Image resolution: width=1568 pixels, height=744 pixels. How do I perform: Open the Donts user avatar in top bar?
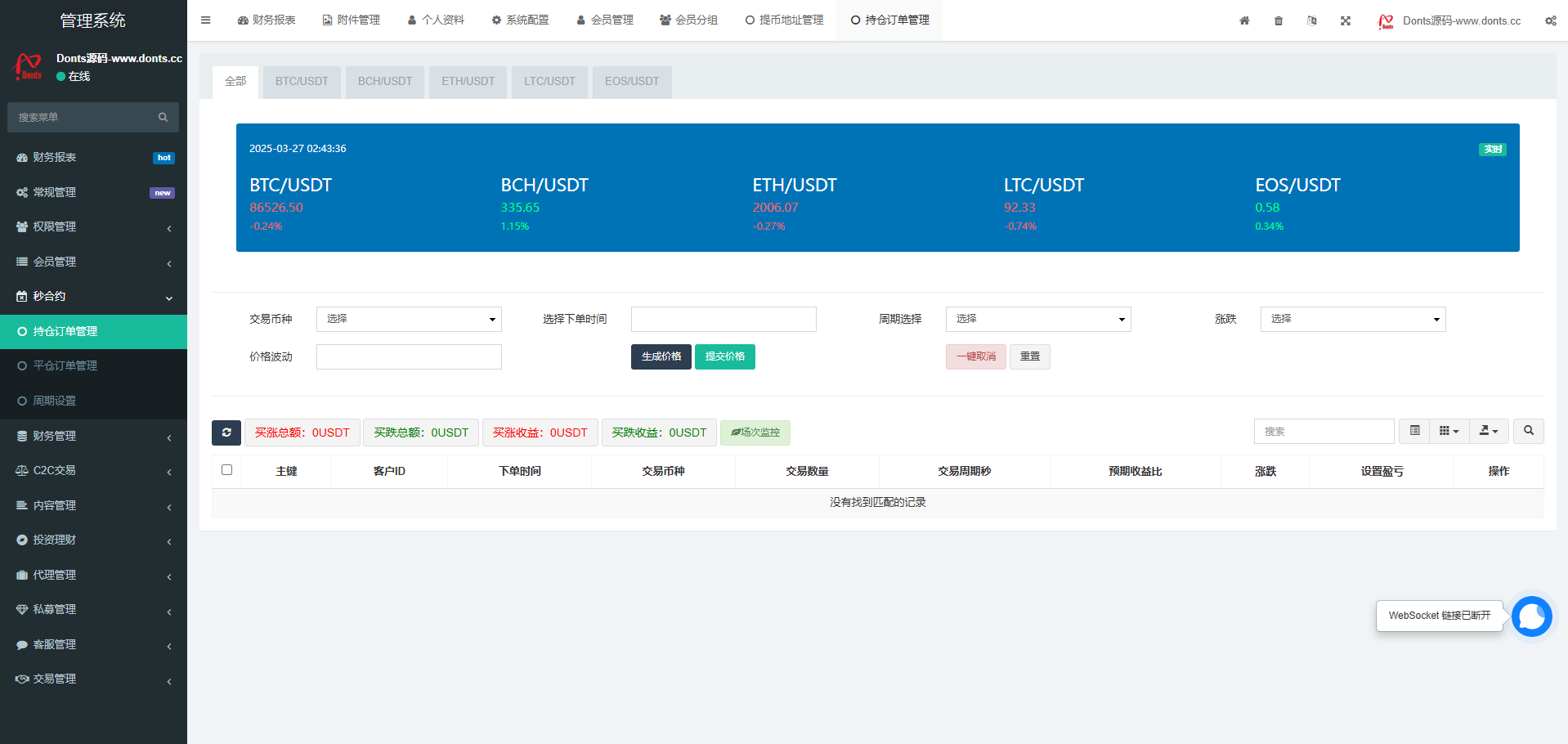(x=1386, y=20)
